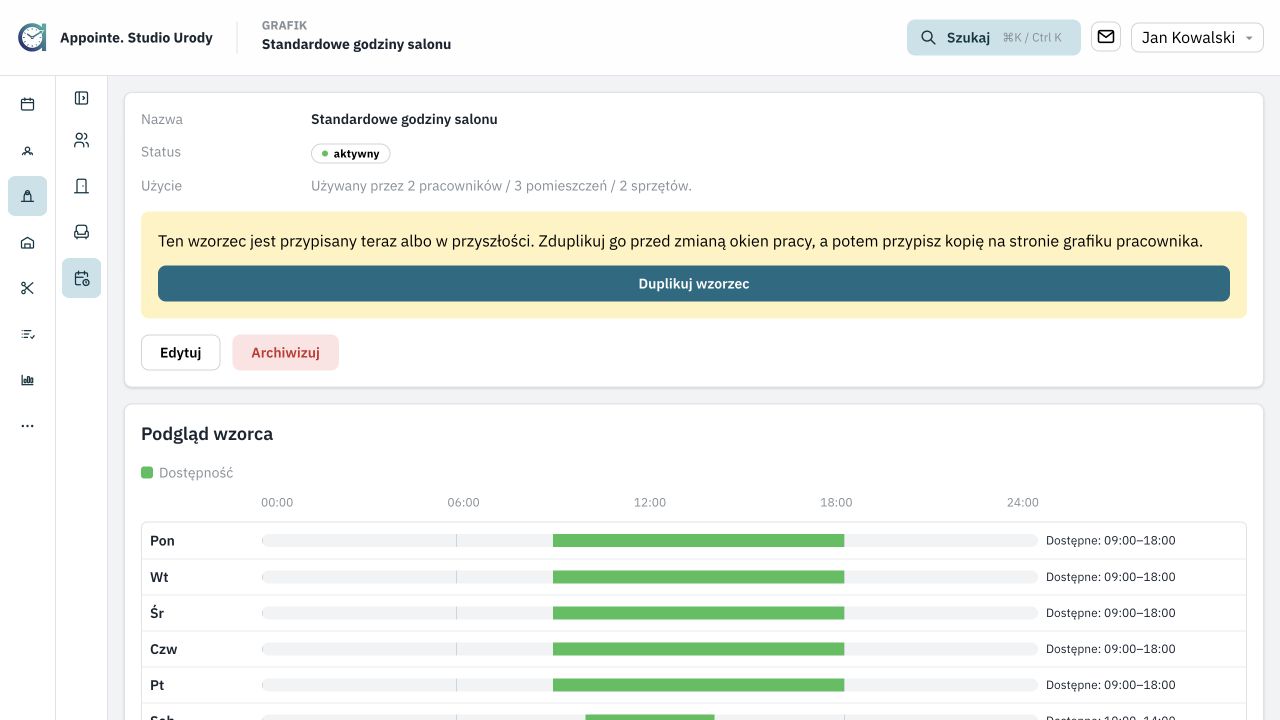Select the highlighted icon in the left rail

[27, 196]
